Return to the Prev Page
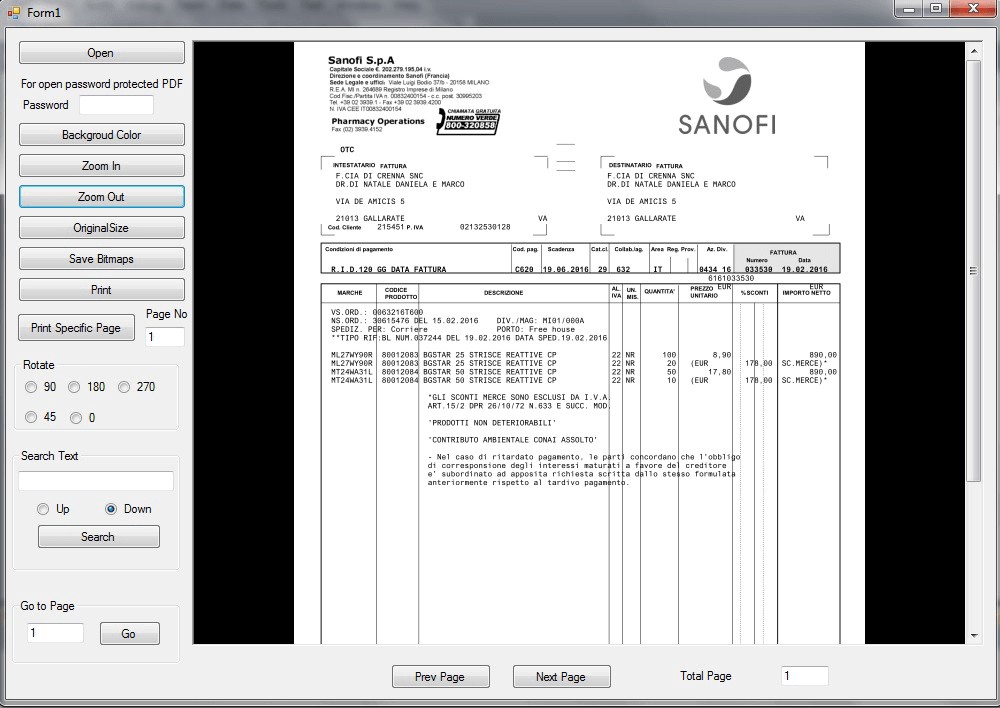The width and height of the screenshot is (1000, 708). point(440,676)
